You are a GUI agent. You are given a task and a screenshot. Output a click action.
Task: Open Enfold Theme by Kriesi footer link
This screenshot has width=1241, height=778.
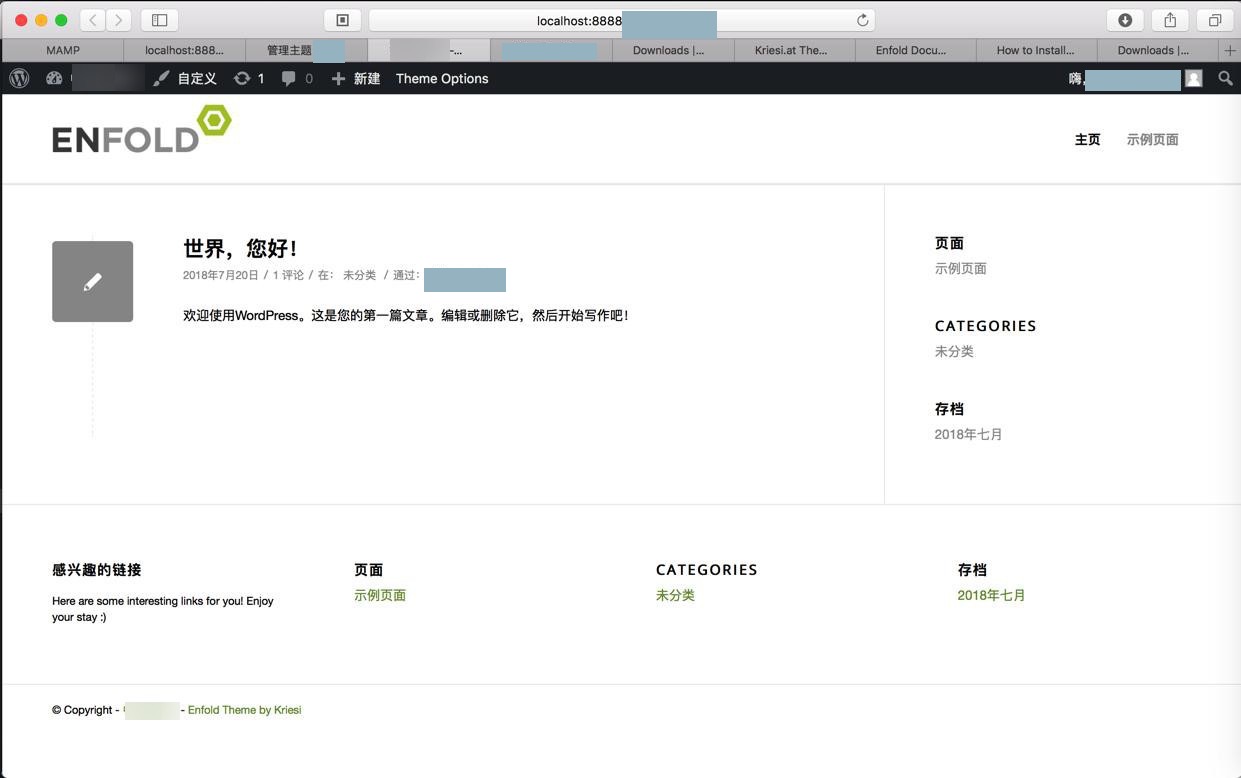[244, 710]
